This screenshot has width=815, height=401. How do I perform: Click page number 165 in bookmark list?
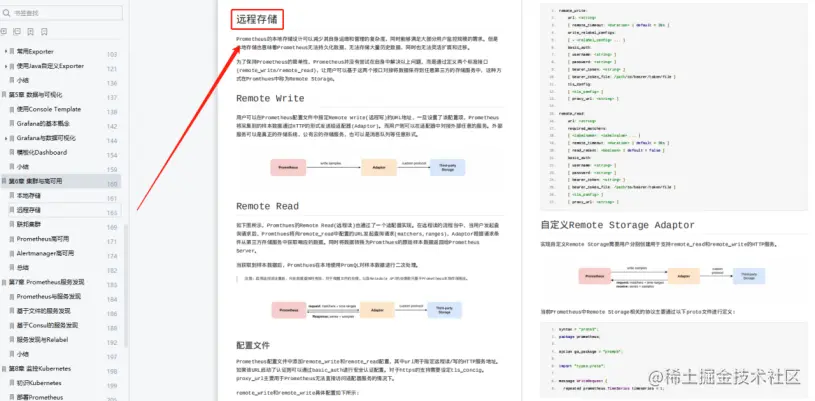pyautogui.click(x=112, y=213)
